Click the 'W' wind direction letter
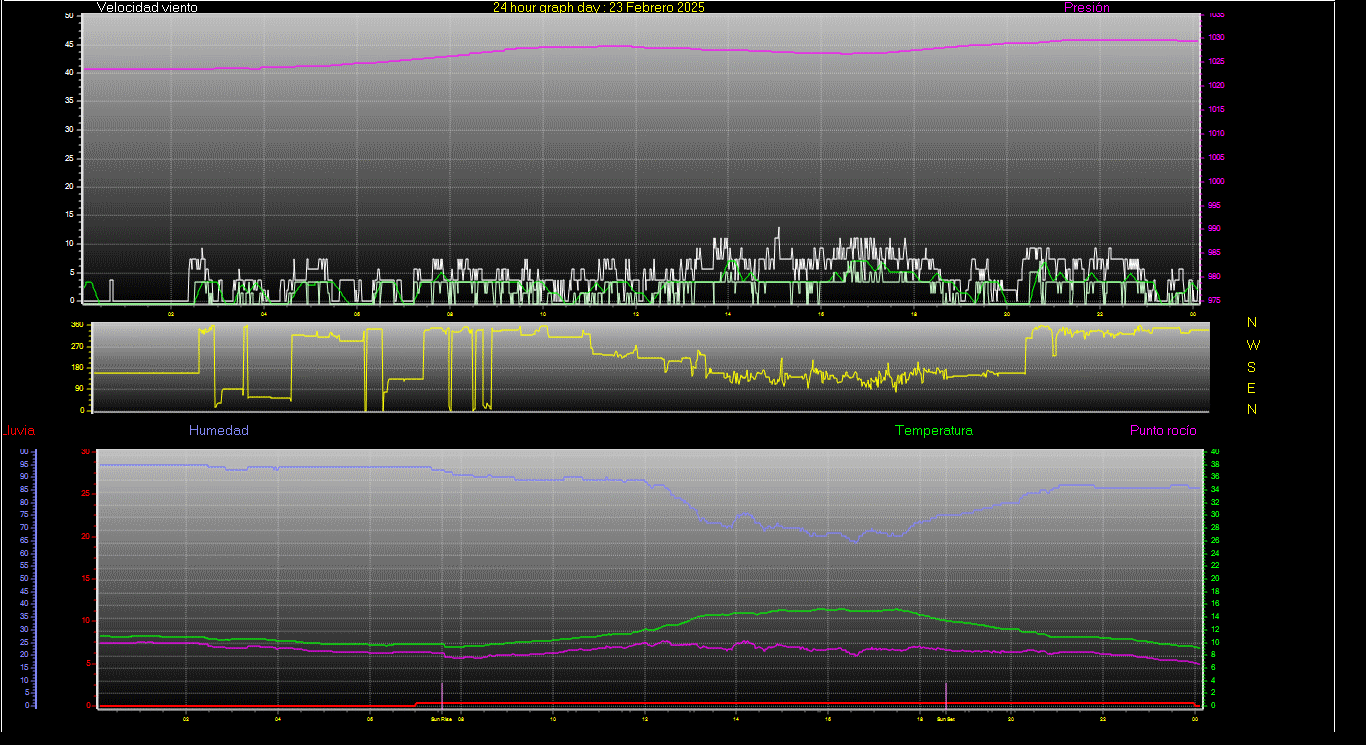The image size is (1366, 745). (1253, 345)
